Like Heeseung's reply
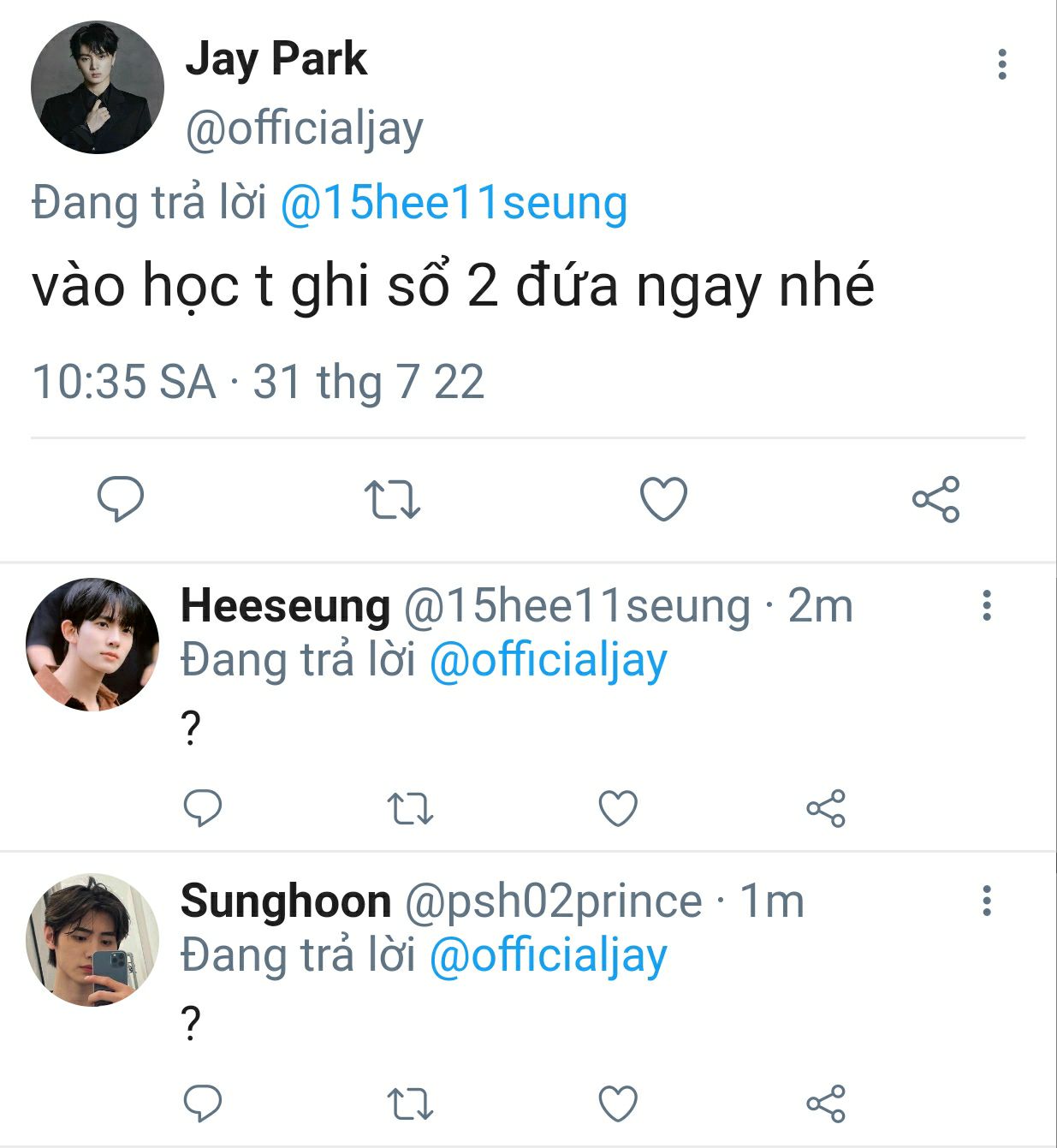 click(x=618, y=808)
